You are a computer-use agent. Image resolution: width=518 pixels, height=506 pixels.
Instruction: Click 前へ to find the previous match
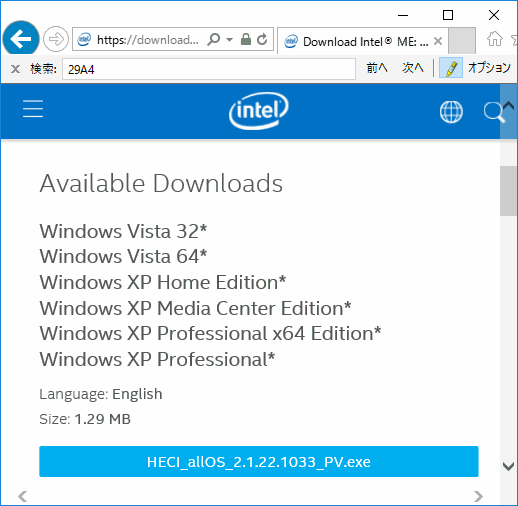pos(377,68)
